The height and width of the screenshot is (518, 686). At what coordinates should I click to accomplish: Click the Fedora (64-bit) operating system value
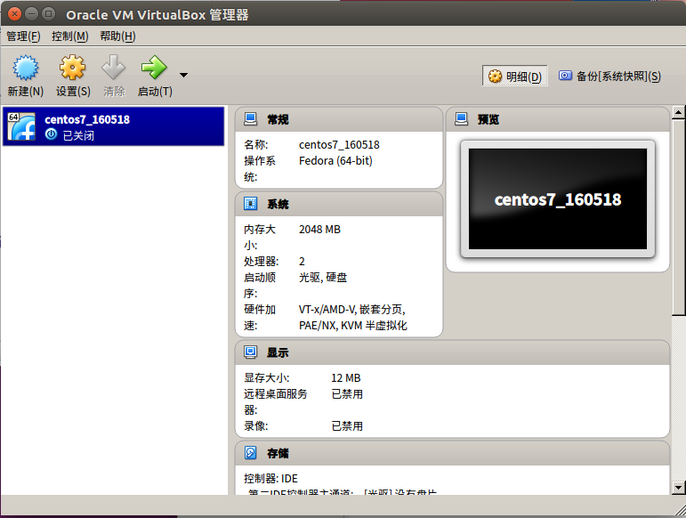336,161
